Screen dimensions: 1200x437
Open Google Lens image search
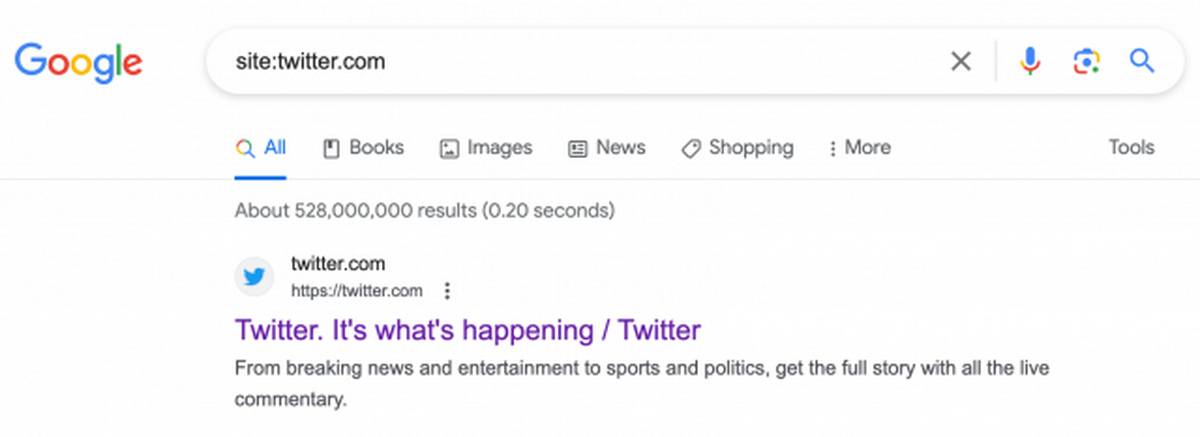coord(1086,62)
